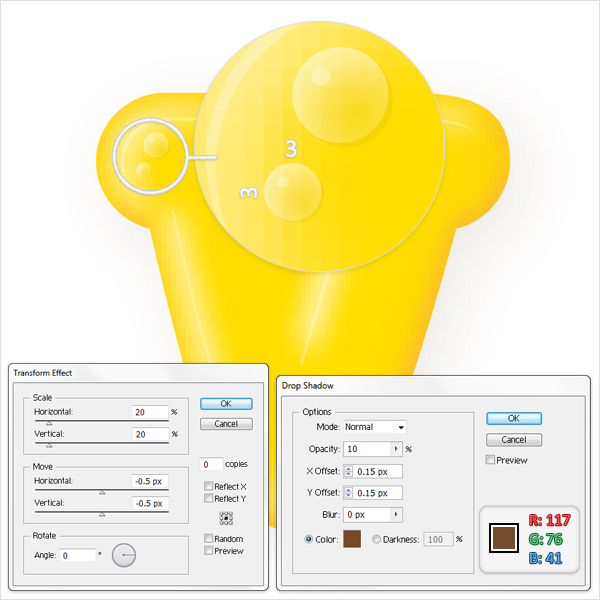Click the X Offset stepper arrows
Screen dimensions: 600x600
coord(348,471)
